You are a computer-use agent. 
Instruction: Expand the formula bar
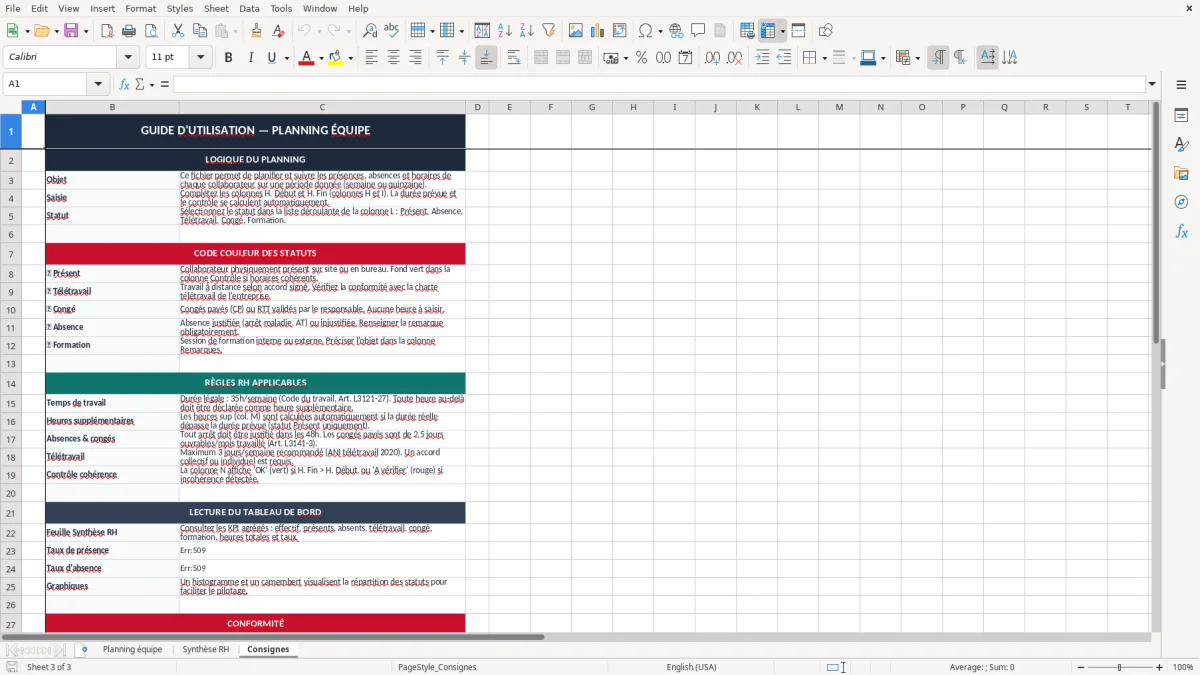click(1152, 84)
